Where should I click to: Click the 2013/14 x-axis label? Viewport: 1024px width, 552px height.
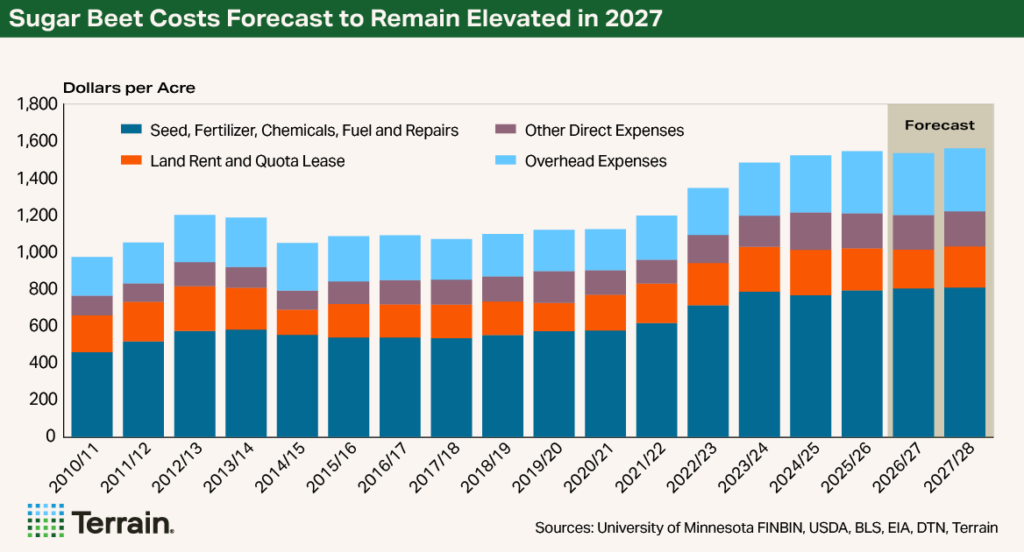coord(229,467)
